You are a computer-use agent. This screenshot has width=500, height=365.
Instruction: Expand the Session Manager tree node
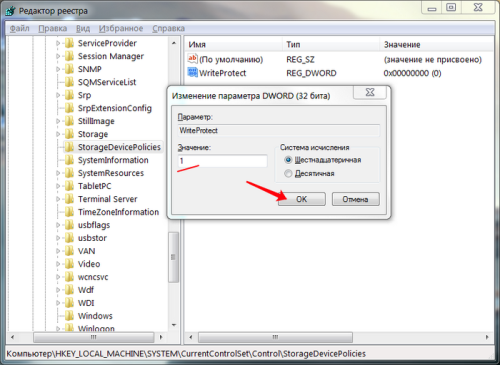(x=58, y=56)
